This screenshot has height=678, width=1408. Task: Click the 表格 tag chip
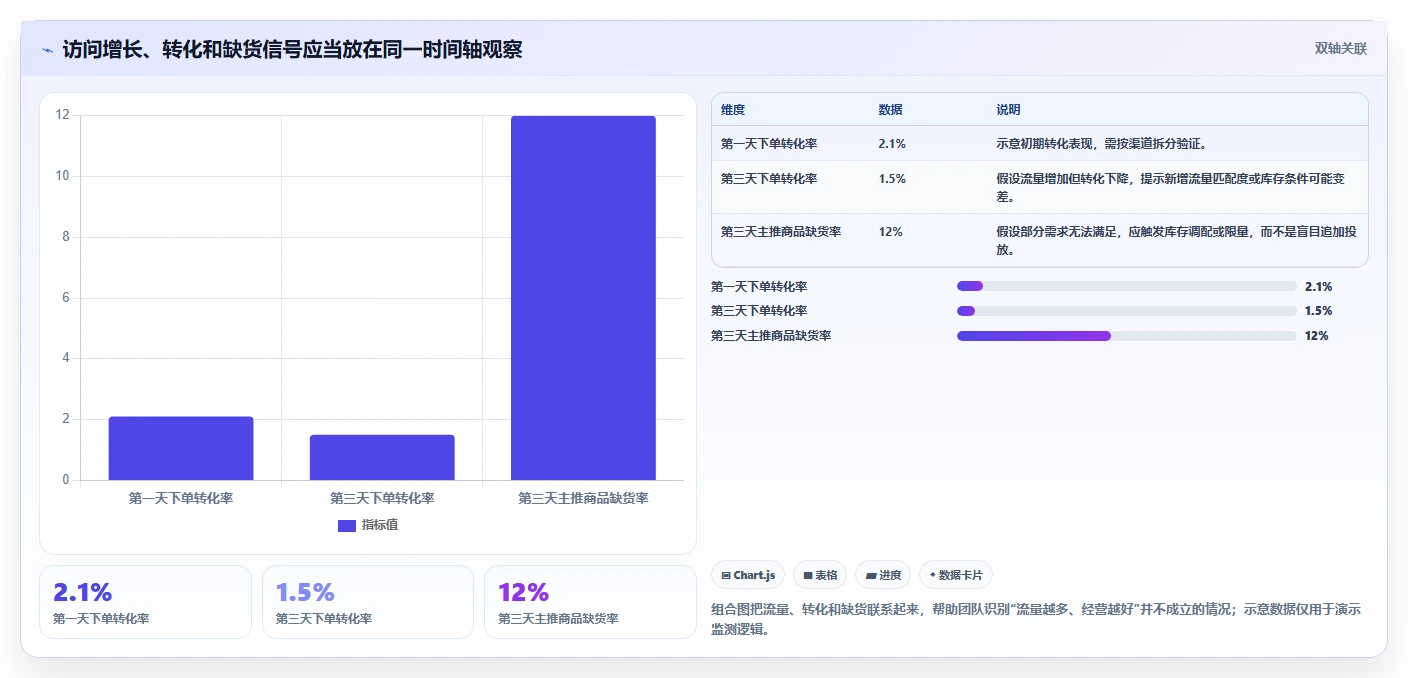(820, 575)
